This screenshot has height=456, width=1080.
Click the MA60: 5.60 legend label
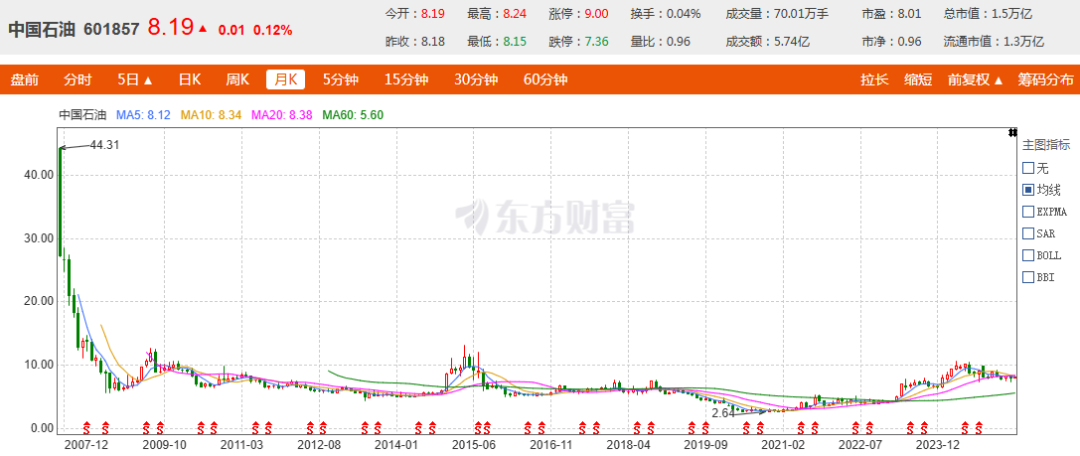click(x=353, y=115)
